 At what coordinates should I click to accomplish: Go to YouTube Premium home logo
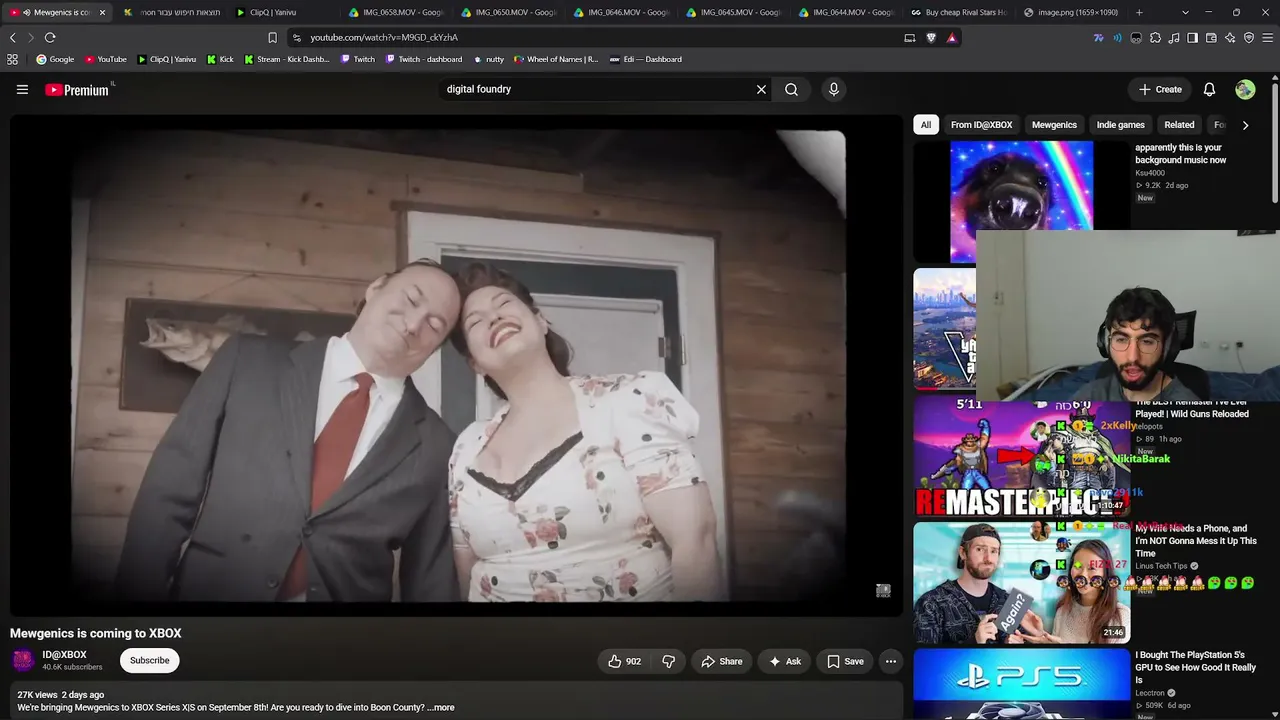pyautogui.click(x=77, y=90)
